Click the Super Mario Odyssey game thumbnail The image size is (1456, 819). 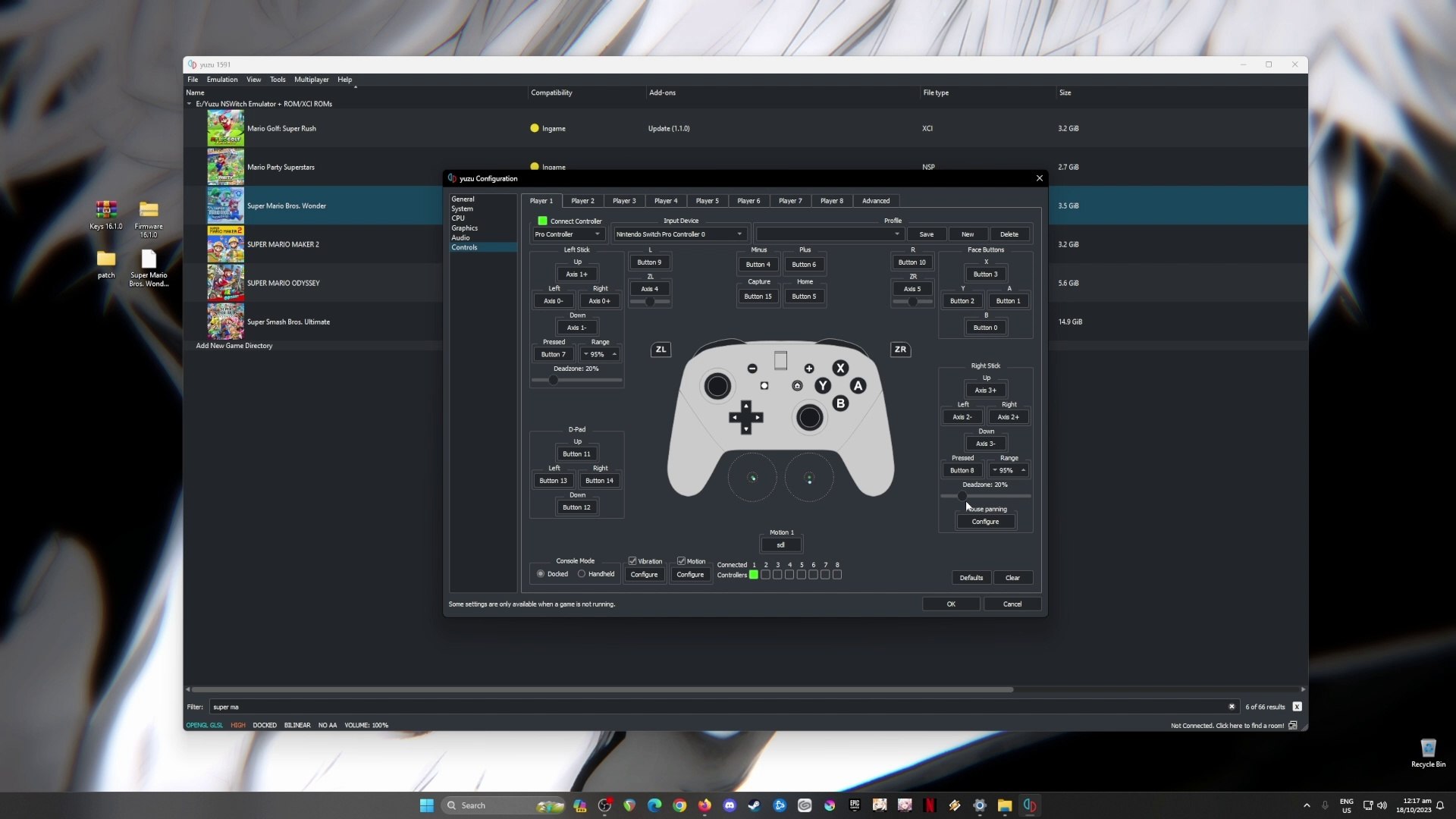pyautogui.click(x=225, y=283)
